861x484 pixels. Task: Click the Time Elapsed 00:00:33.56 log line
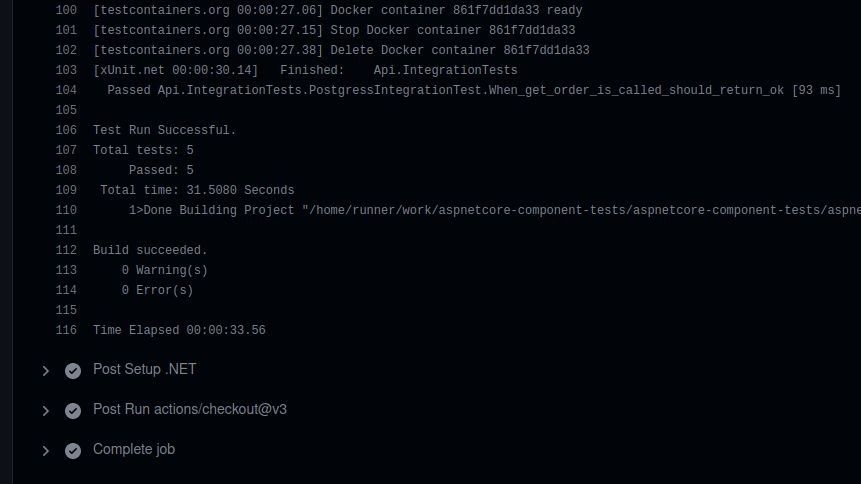(179, 330)
